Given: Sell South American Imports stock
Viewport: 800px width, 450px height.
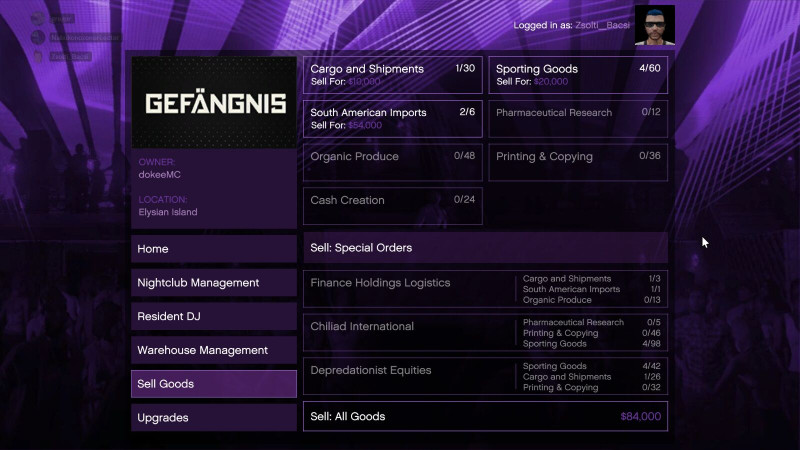Looking at the screenshot, I should coord(393,119).
